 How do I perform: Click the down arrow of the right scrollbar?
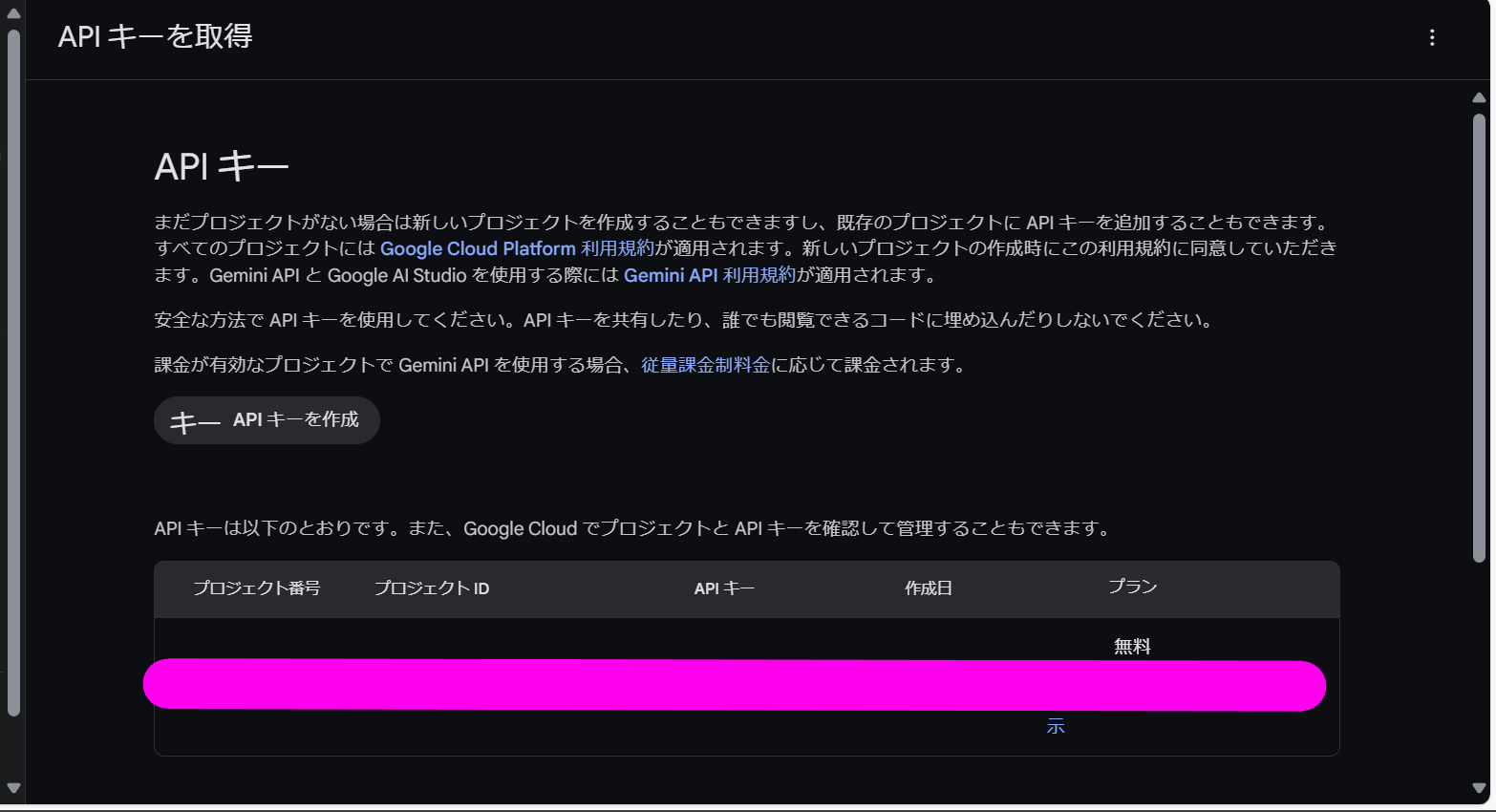(1479, 788)
